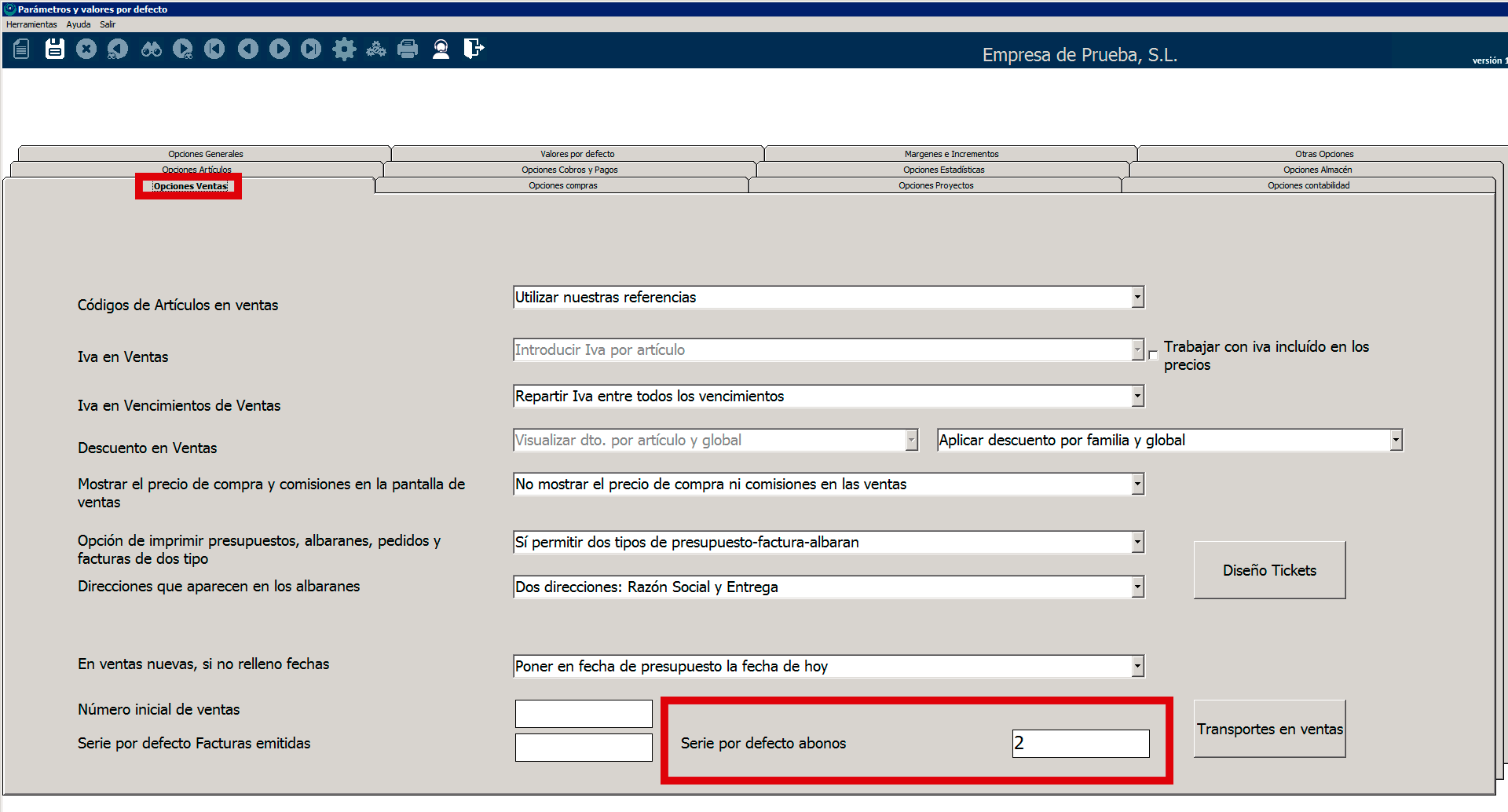Expand 'Utilizar nuestras referencias' dropdown
The height and width of the screenshot is (812, 1508).
1137,298
